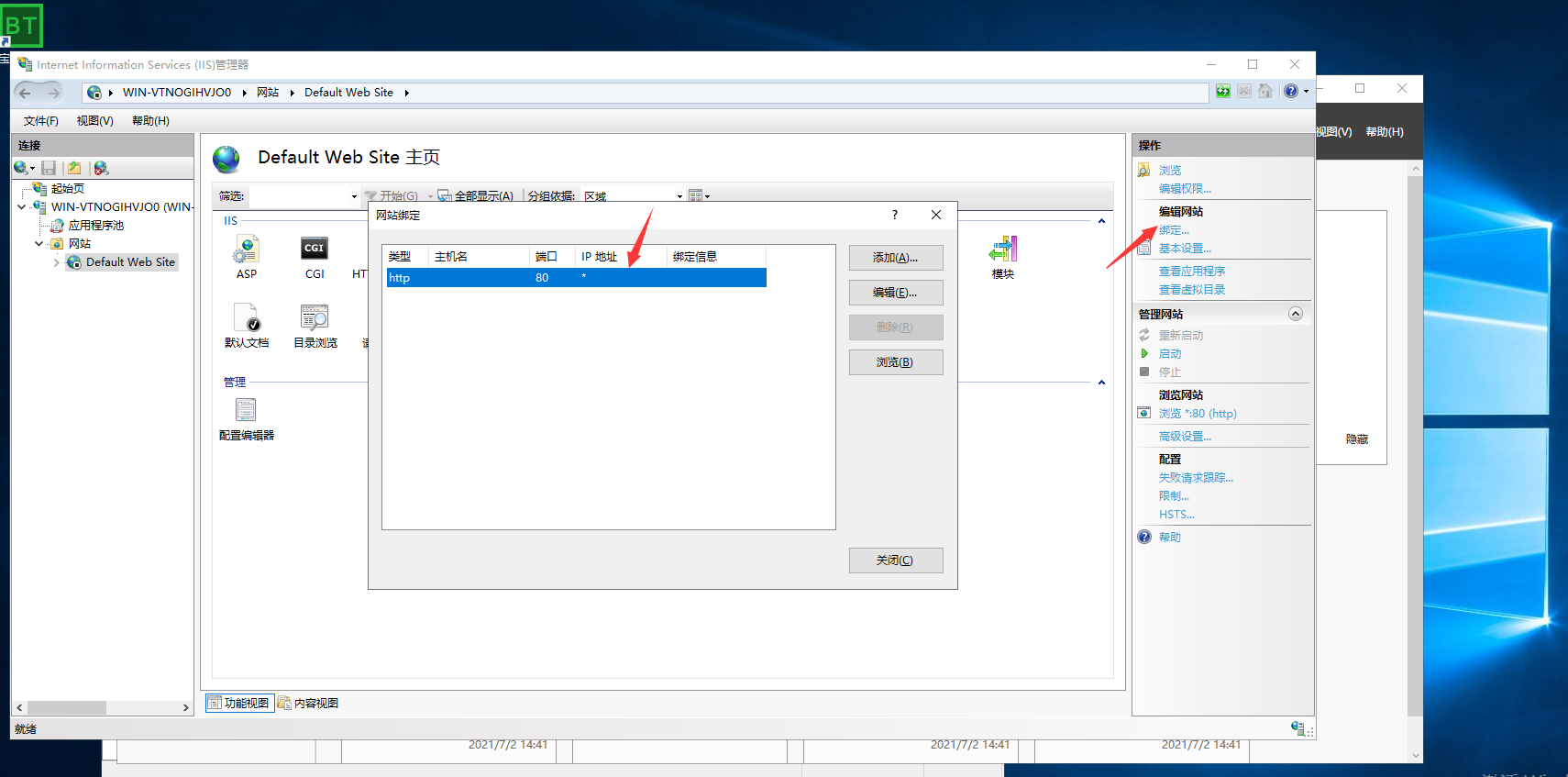Click the view mode icon in filter bar

point(695,195)
